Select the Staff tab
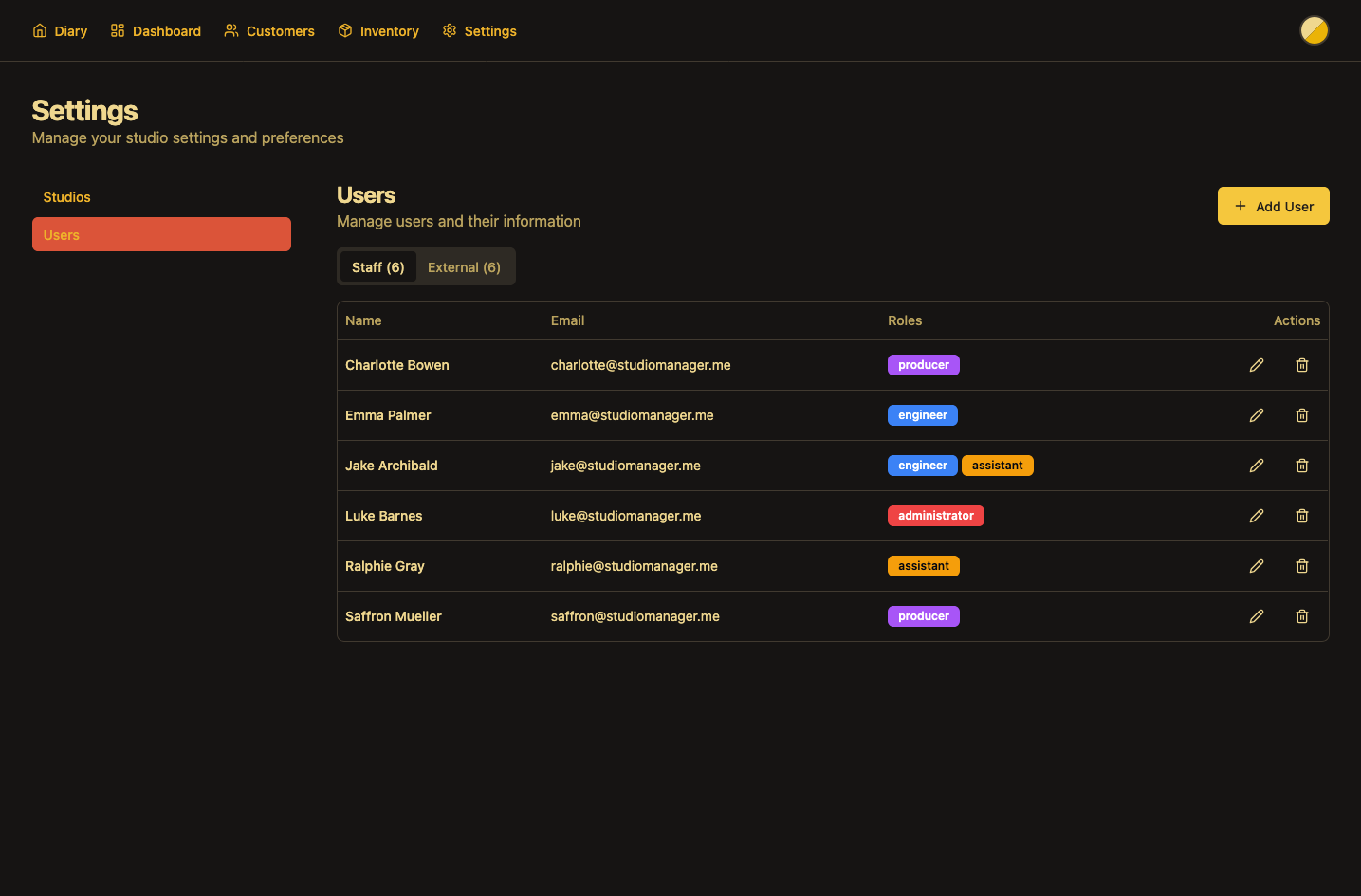Image resolution: width=1361 pixels, height=896 pixels. (x=377, y=266)
